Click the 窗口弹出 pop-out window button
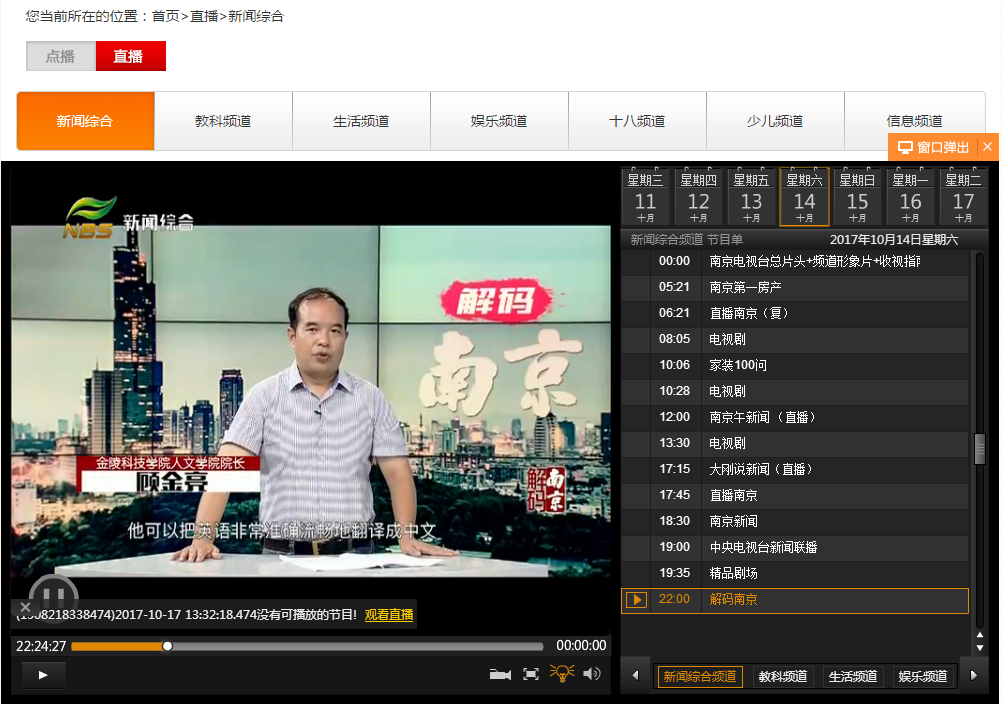 point(933,147)
